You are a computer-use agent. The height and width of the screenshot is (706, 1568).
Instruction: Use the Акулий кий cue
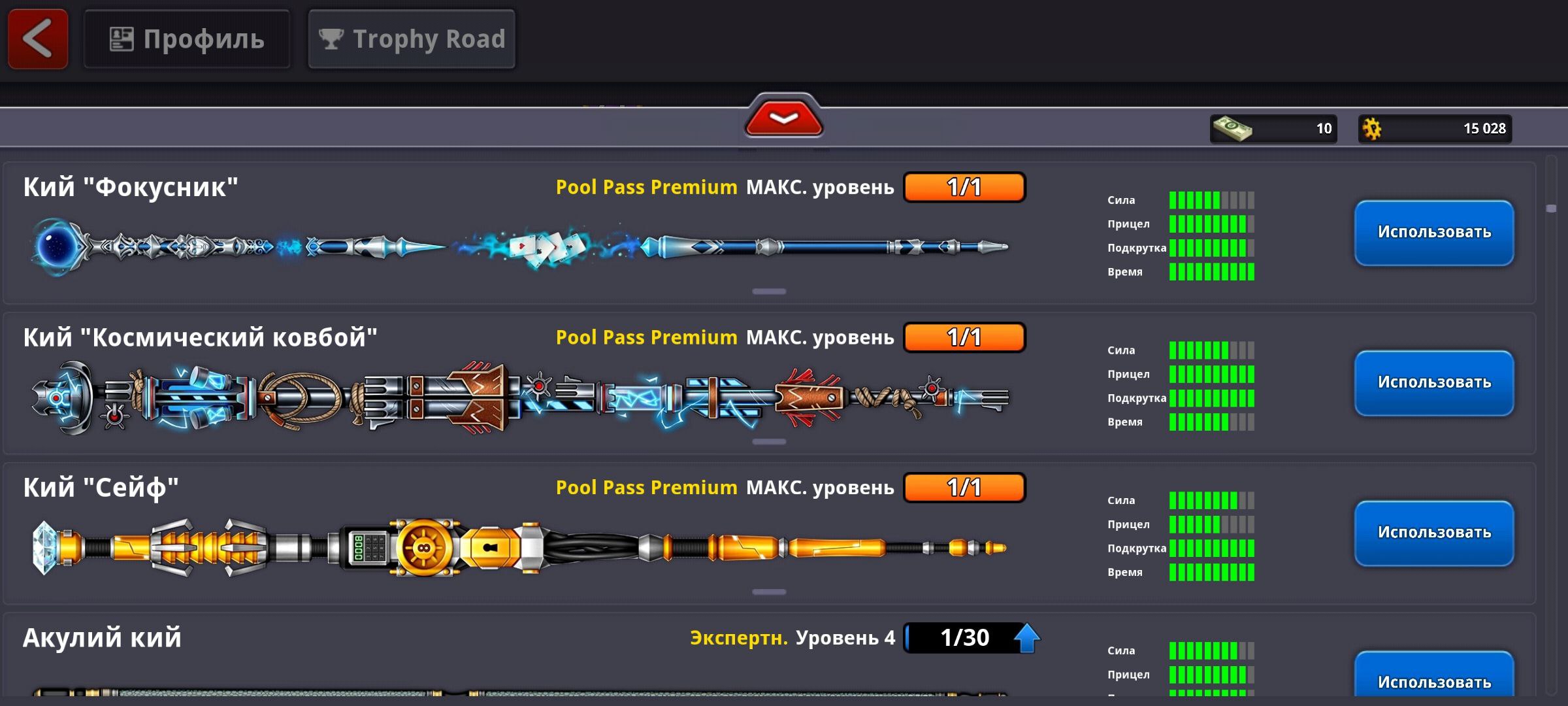[1434, 676]
